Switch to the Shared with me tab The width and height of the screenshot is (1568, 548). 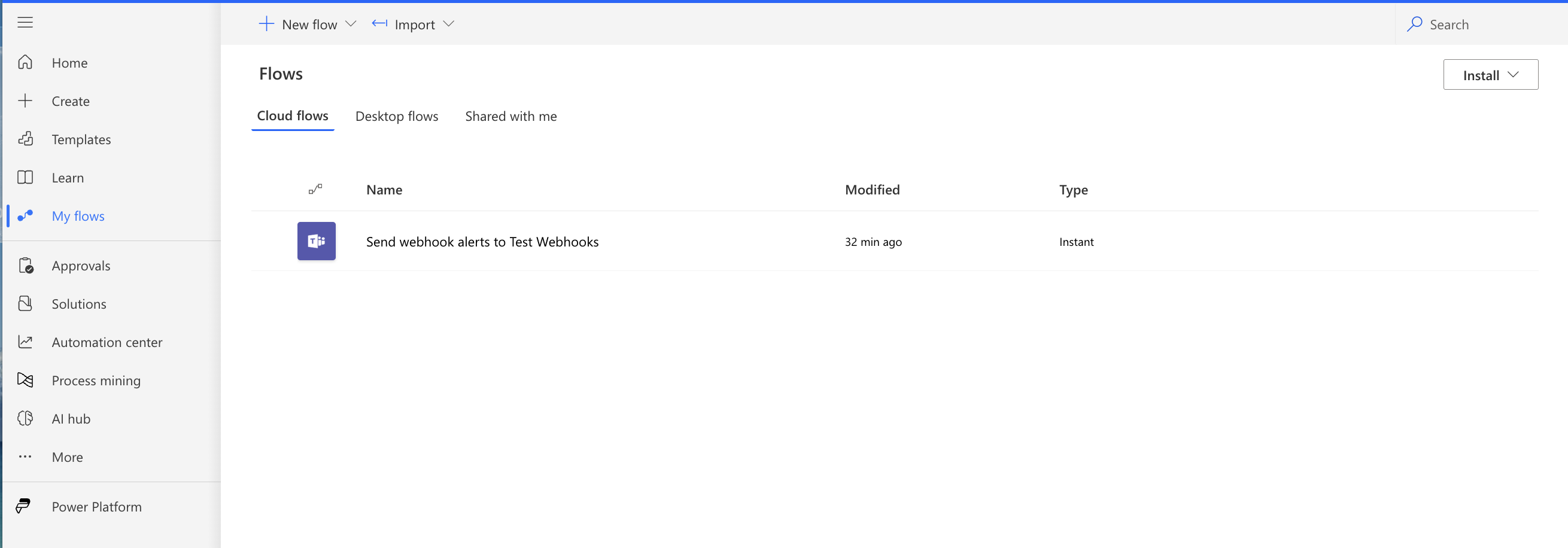(510, 116)
